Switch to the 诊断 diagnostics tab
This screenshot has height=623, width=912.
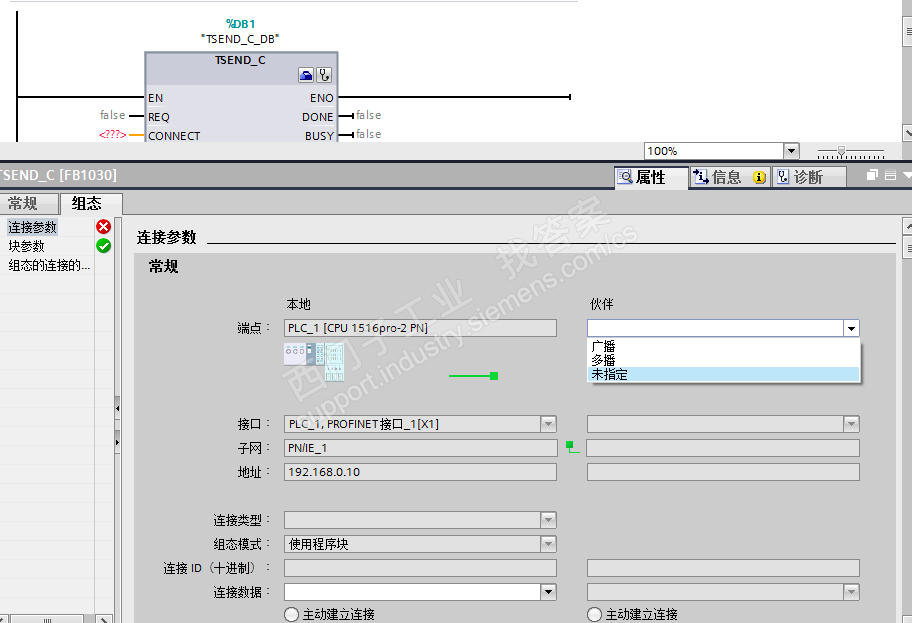[x=808, y=177]
